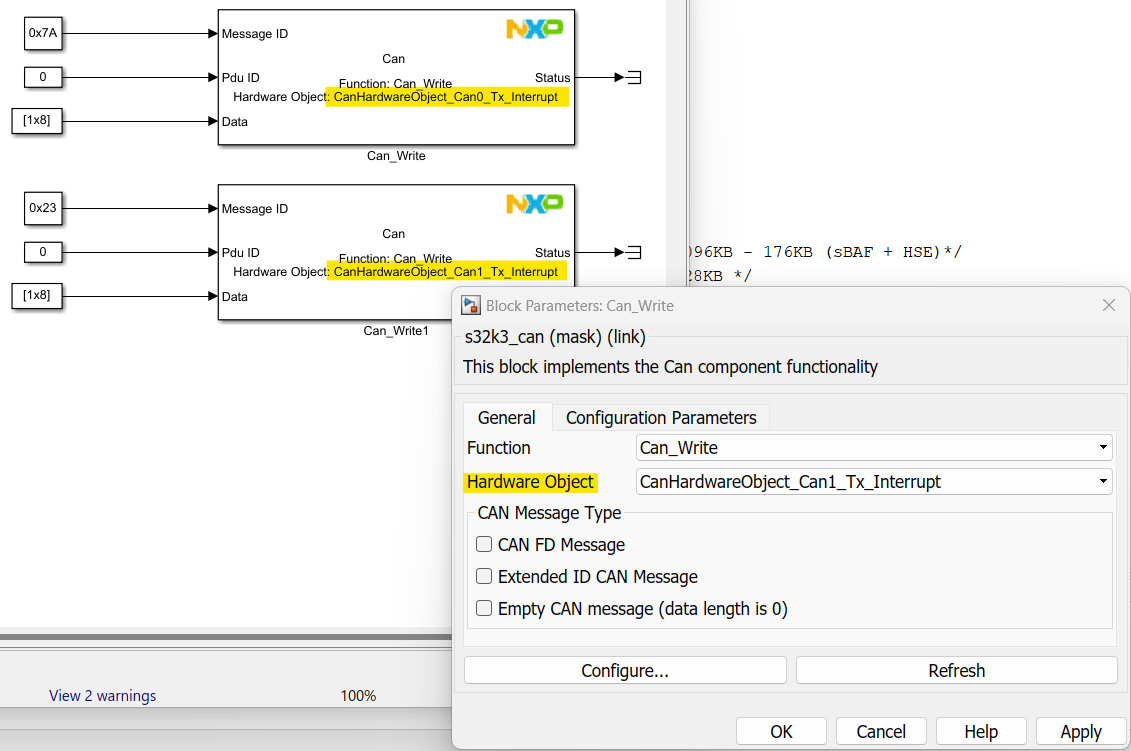Check Empty CAN message (data length is 0)
The width and height of the screenshot is (1131, 751).
click(x=484, y=608)
